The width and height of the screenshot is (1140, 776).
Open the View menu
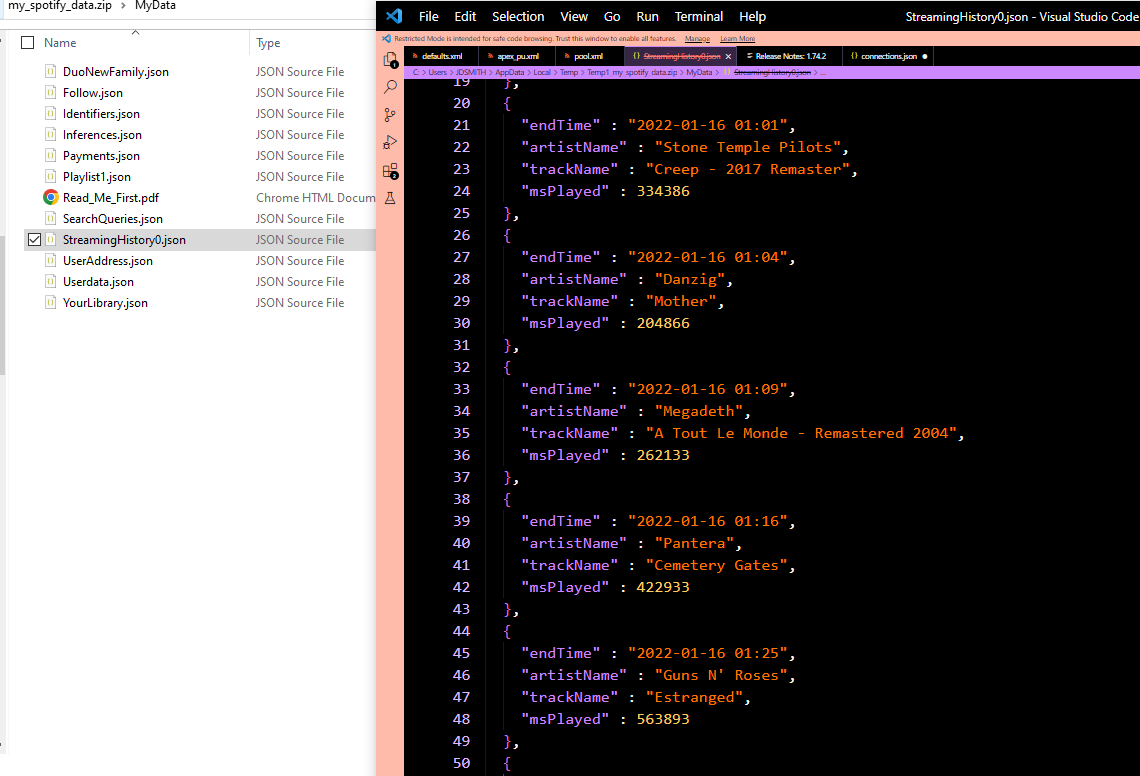[574, 16]
